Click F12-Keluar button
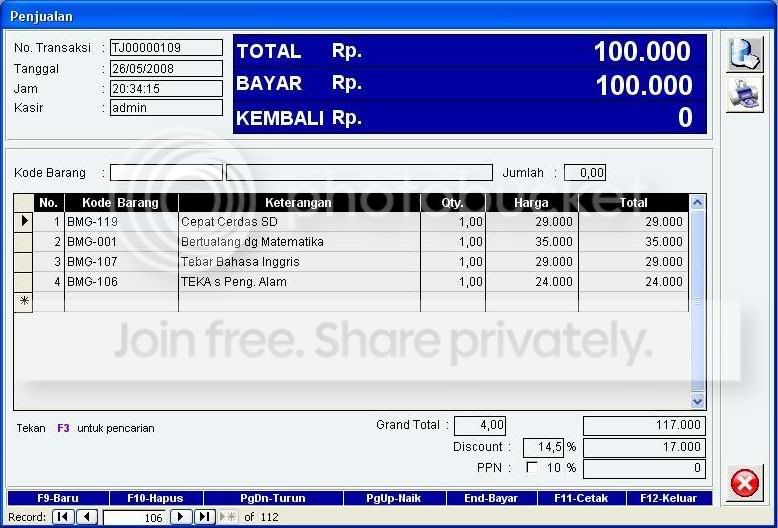 click(669, 498)
